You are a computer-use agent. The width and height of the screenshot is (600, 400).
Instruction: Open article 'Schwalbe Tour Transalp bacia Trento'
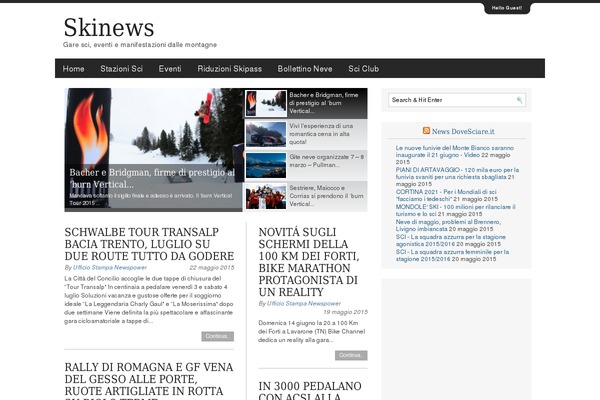[149, 244]
